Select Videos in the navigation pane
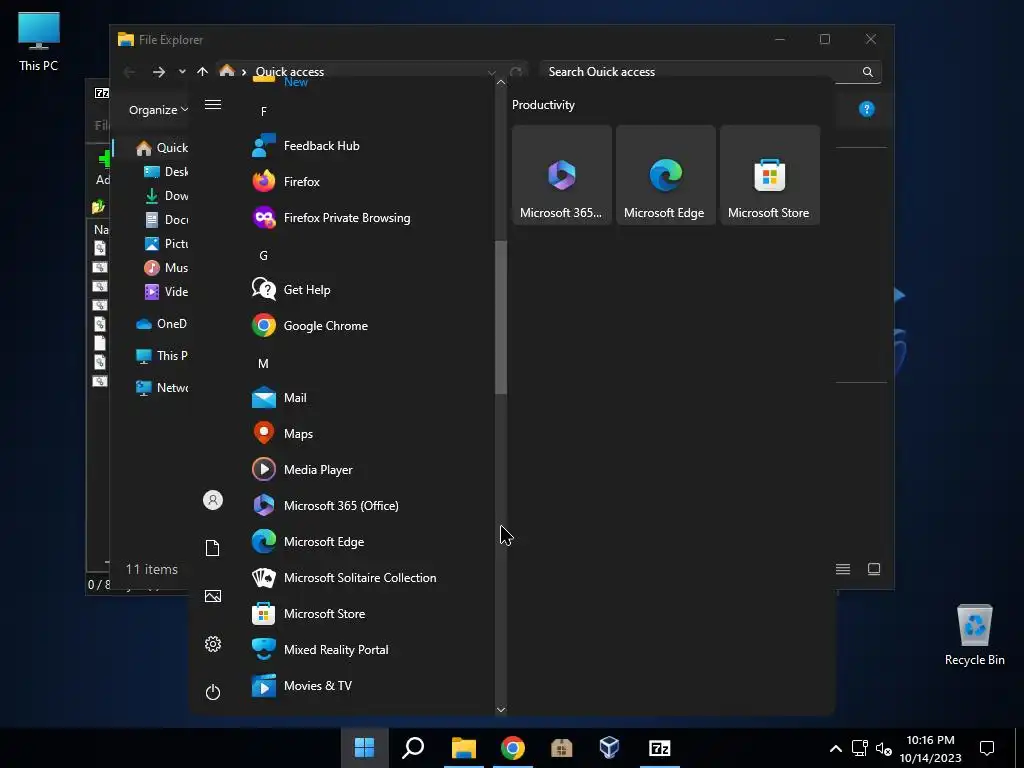The height and width of the screenshot is (768, 1024). pos(166,292)
